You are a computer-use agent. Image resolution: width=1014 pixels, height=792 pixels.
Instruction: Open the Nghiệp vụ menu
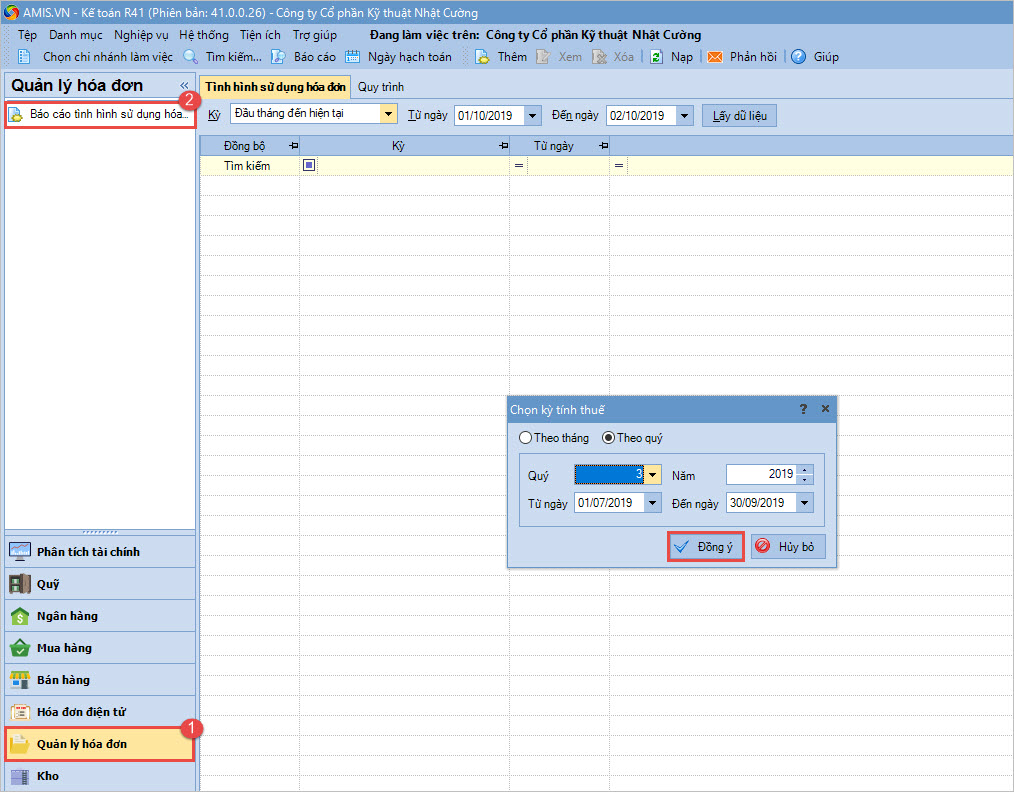click(141, 35)
